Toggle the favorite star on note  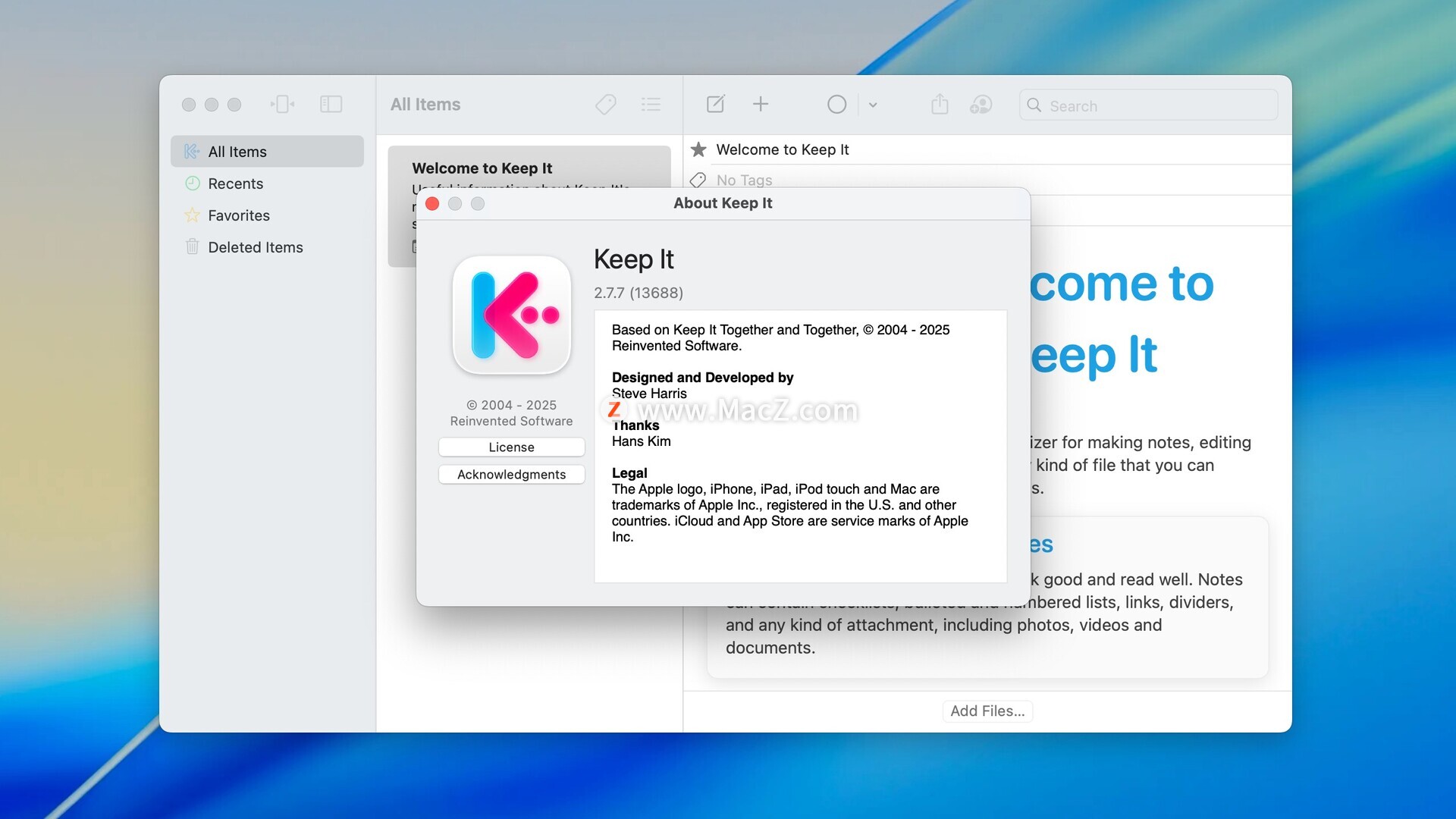tap(698, 150)
